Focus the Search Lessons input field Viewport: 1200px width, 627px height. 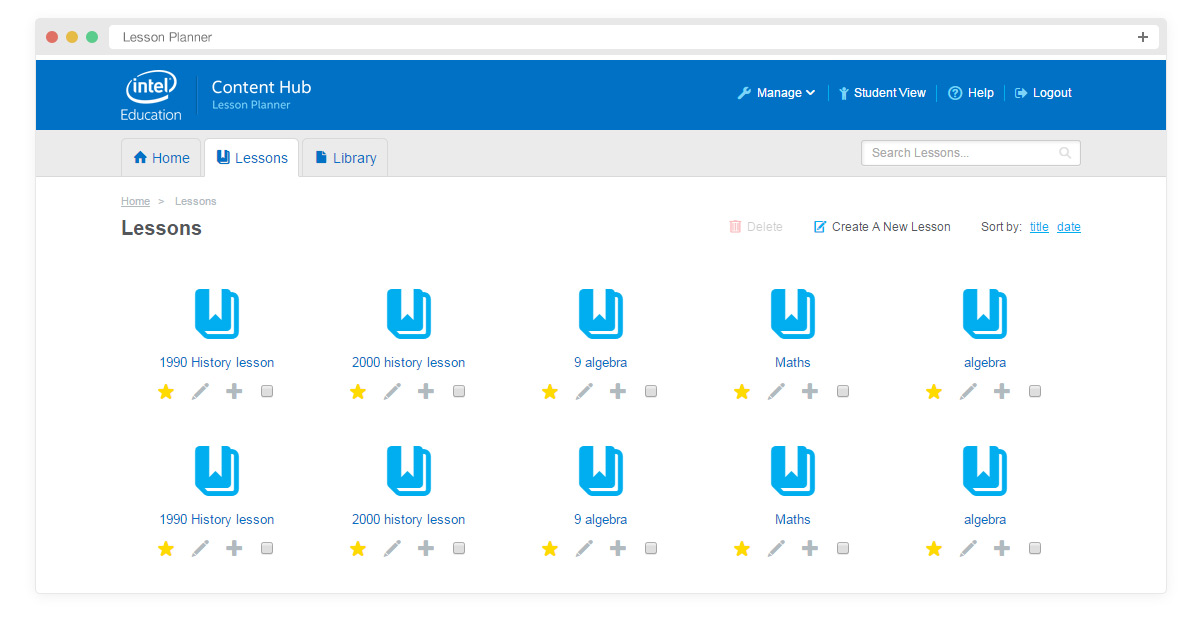pyautogui.click(x=971, y=153)
